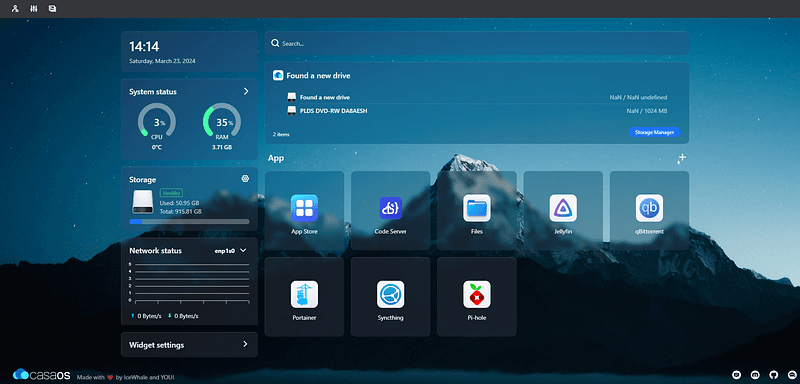Click the 14:14 clock widget
The width and height of the screenshot is (800, 384).
(144, 47)
